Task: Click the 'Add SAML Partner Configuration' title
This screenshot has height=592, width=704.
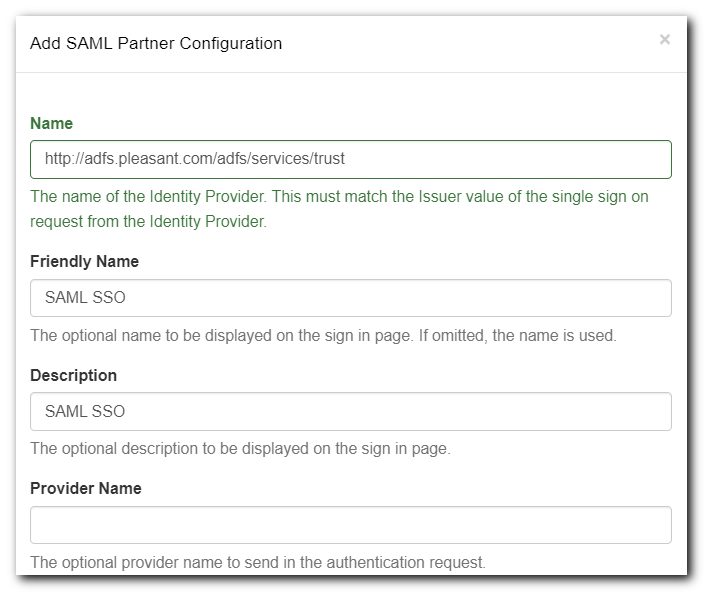Action: point(156,44)
